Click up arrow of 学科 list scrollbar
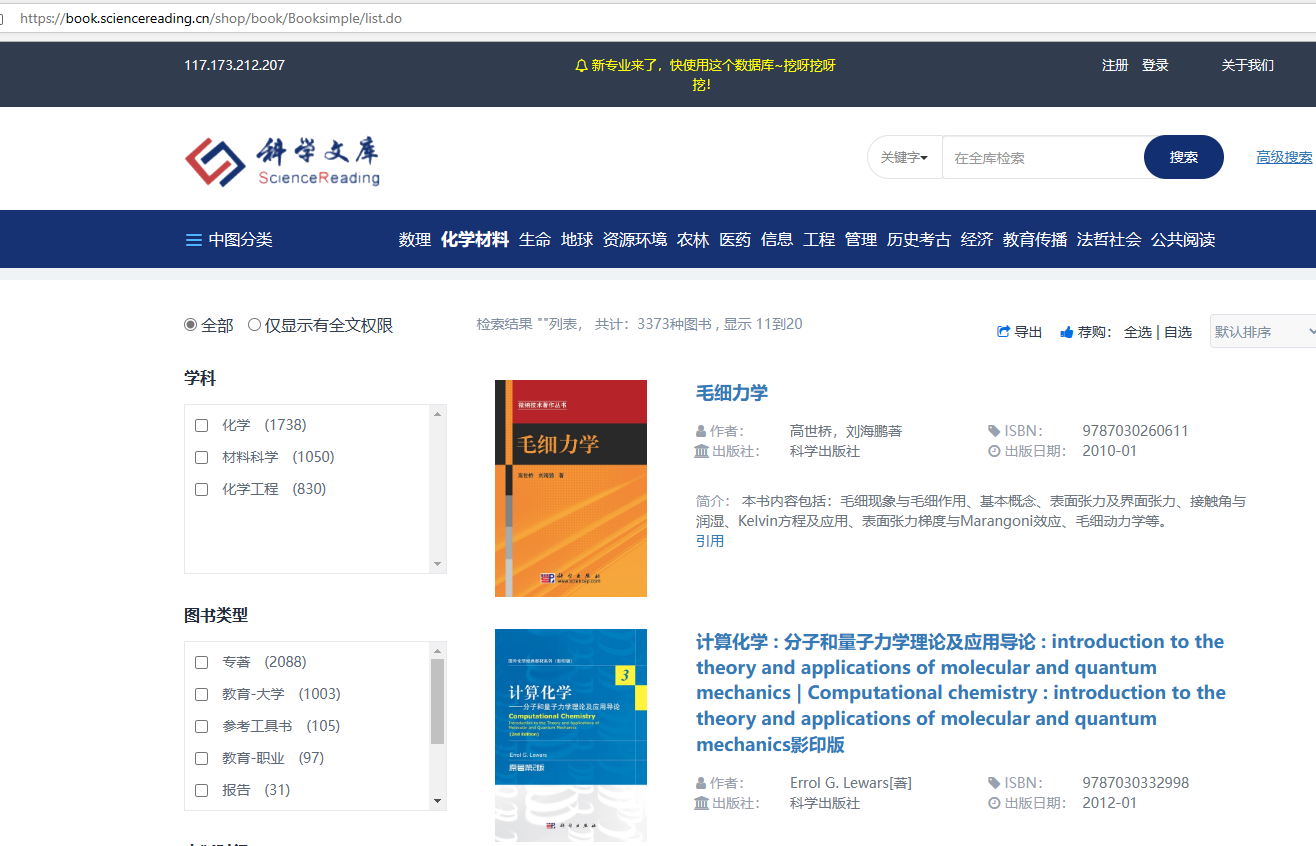1316x846 pixels. 437,413
